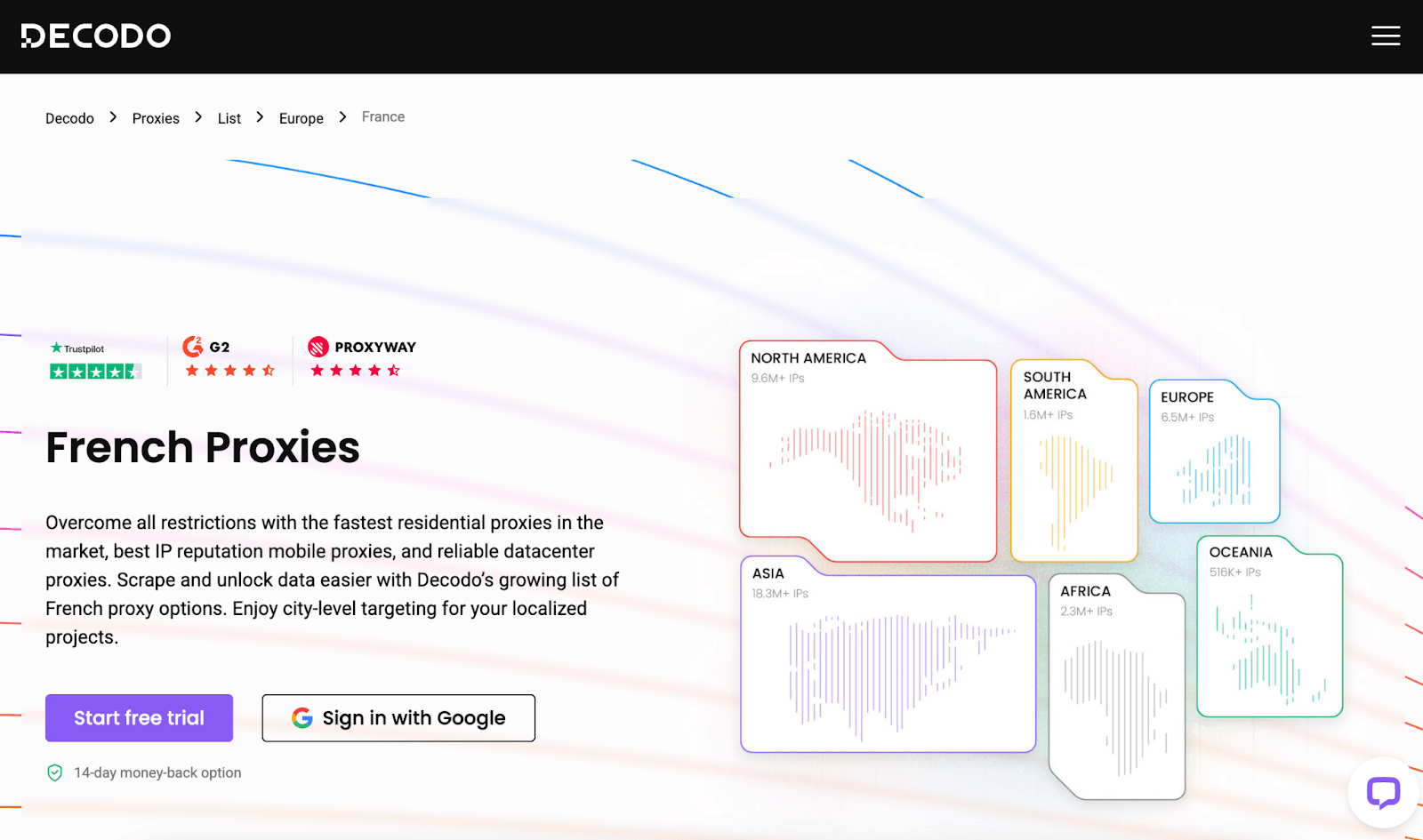Click the Trustpilot rating badge

95,360
